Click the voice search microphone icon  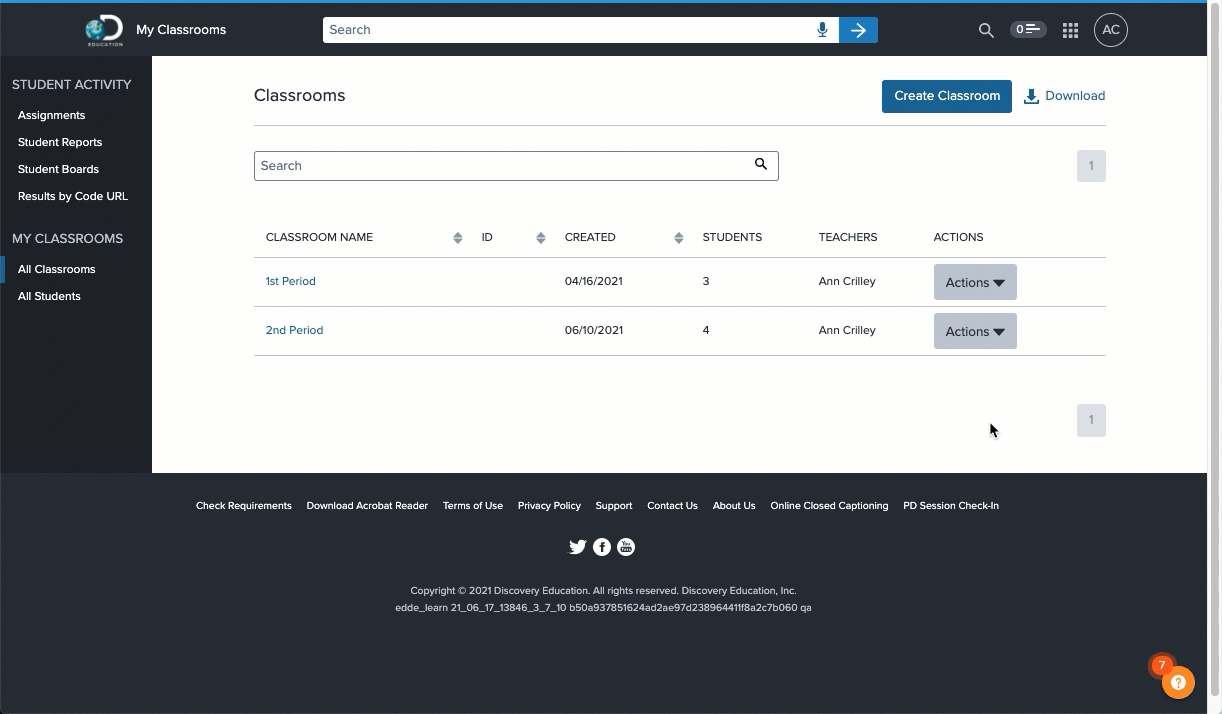[x=822, y=29]
